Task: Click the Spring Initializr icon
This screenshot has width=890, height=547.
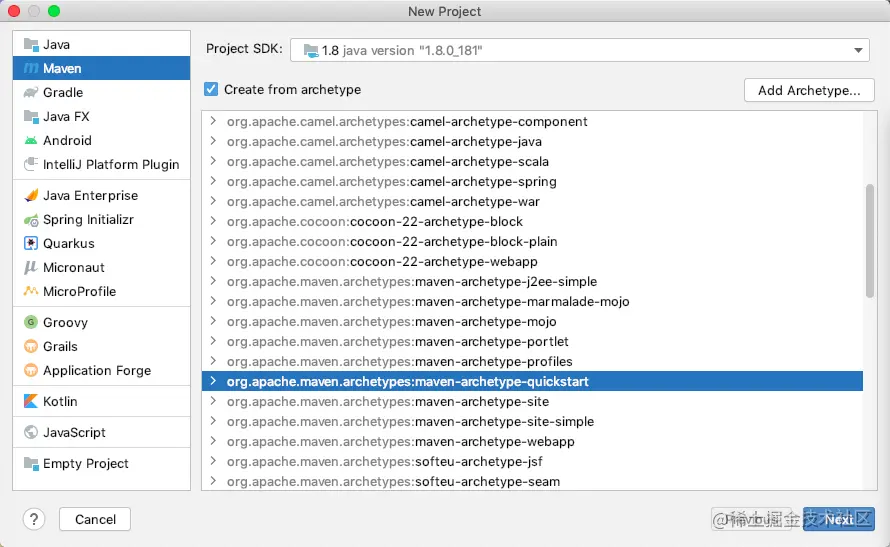Action: pyautogui.click(x=30, y=220)
